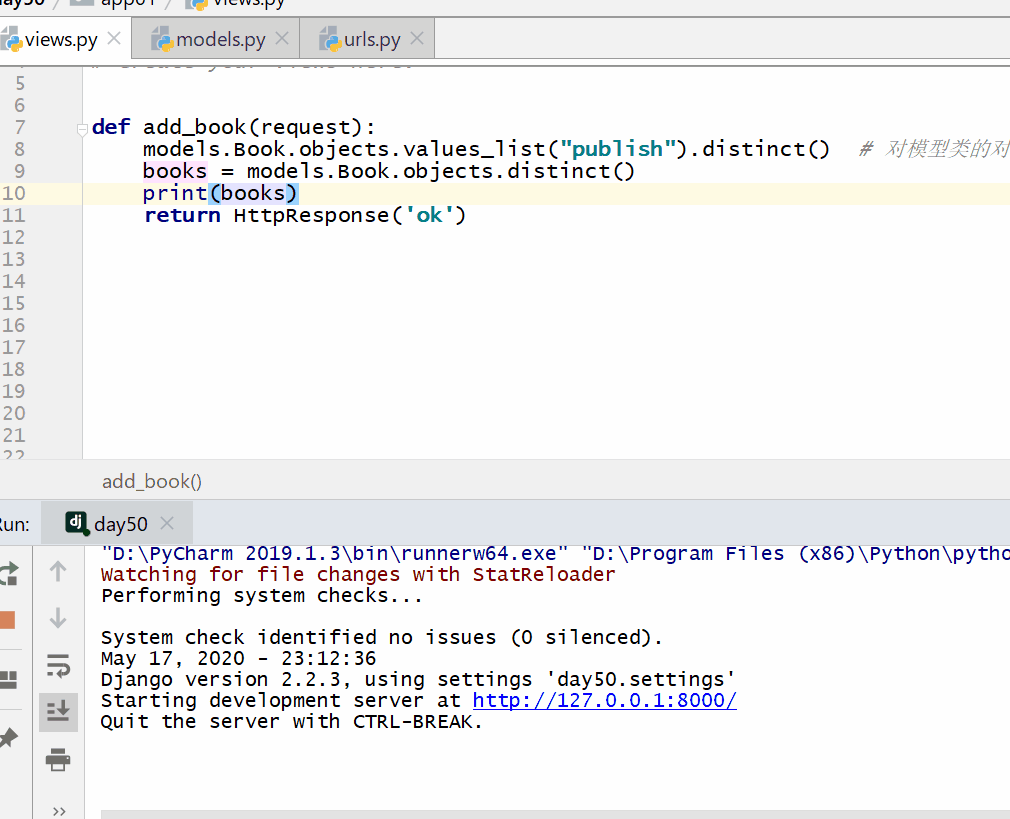Click the up arrow in console toolbar
The image size is (1010, 819).
coord(58,571)
